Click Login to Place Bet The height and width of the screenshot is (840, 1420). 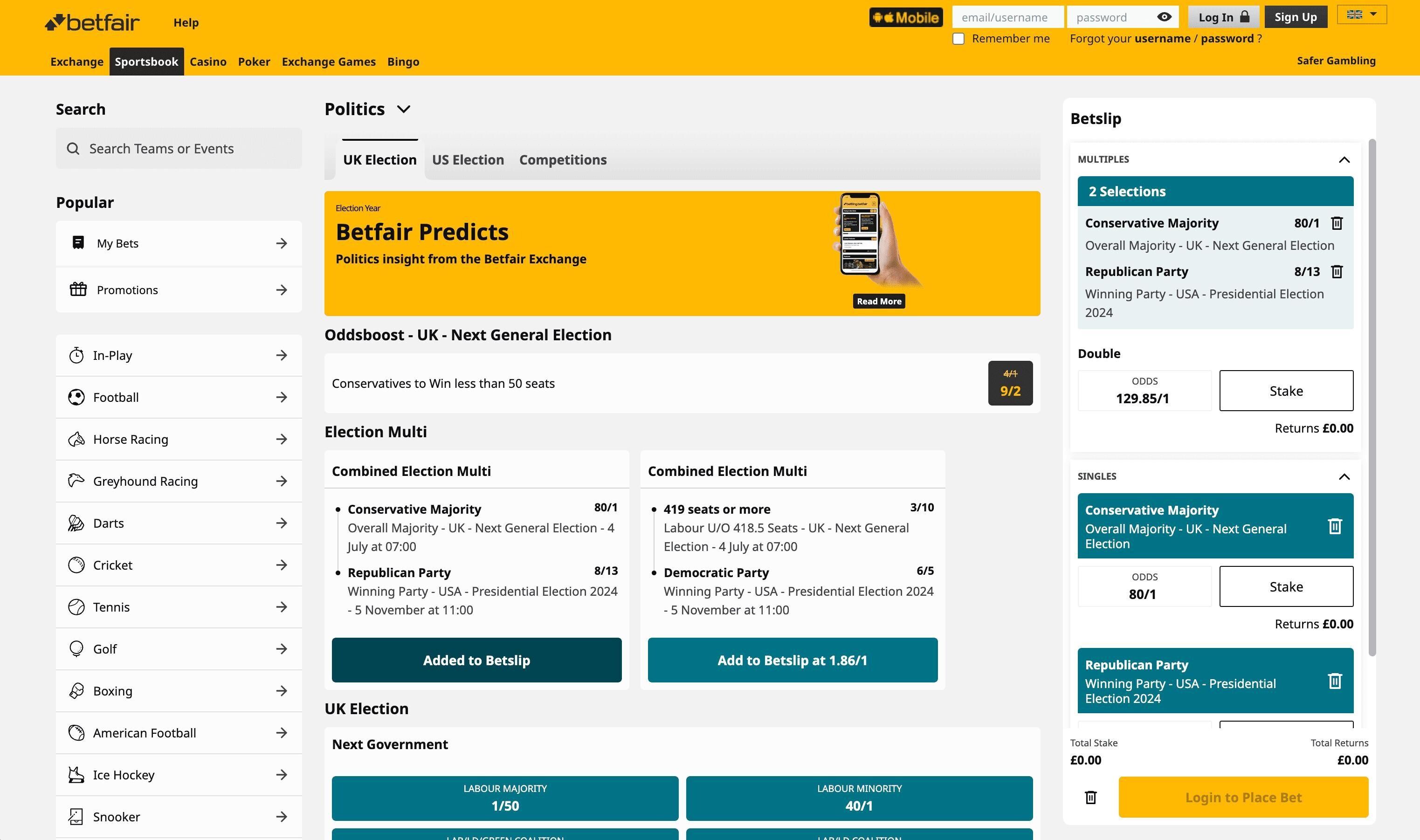click(1243, 797)
